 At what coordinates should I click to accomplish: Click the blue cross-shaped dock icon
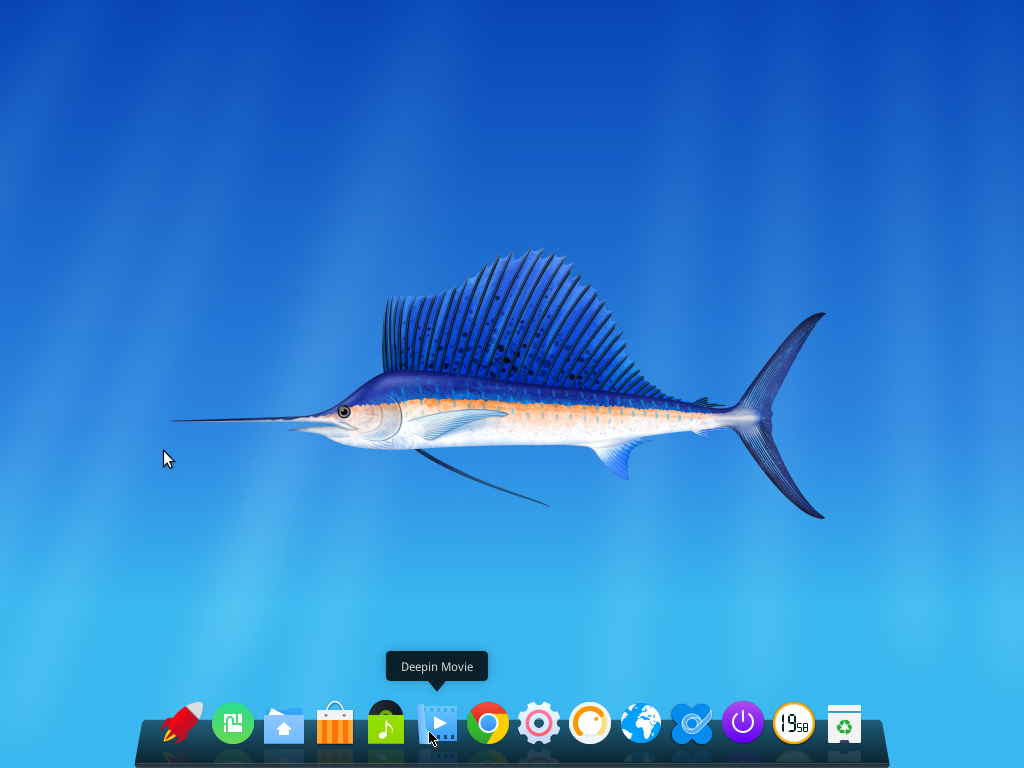click(692, 724)
